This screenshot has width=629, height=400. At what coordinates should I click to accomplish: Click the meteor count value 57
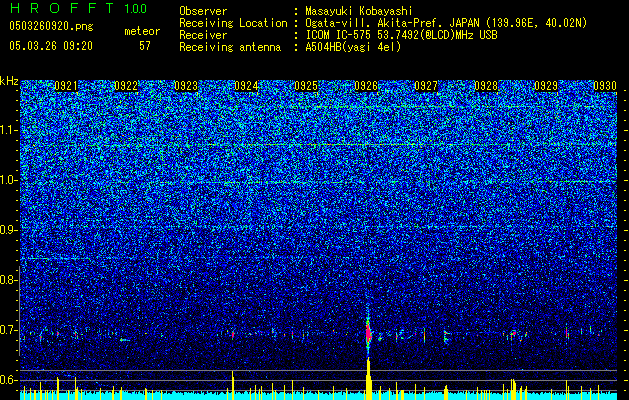pyautogui.click(x=145, y=46)
